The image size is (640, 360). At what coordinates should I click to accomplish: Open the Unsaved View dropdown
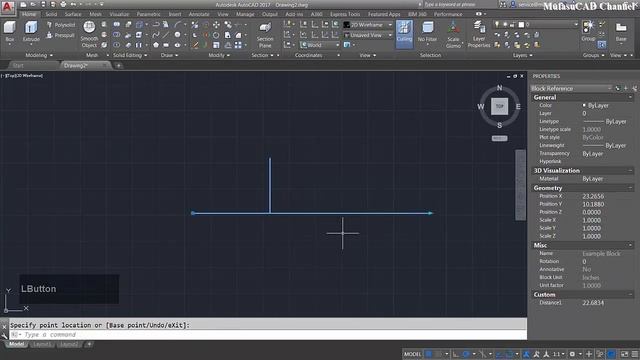(x=368, y=36)
